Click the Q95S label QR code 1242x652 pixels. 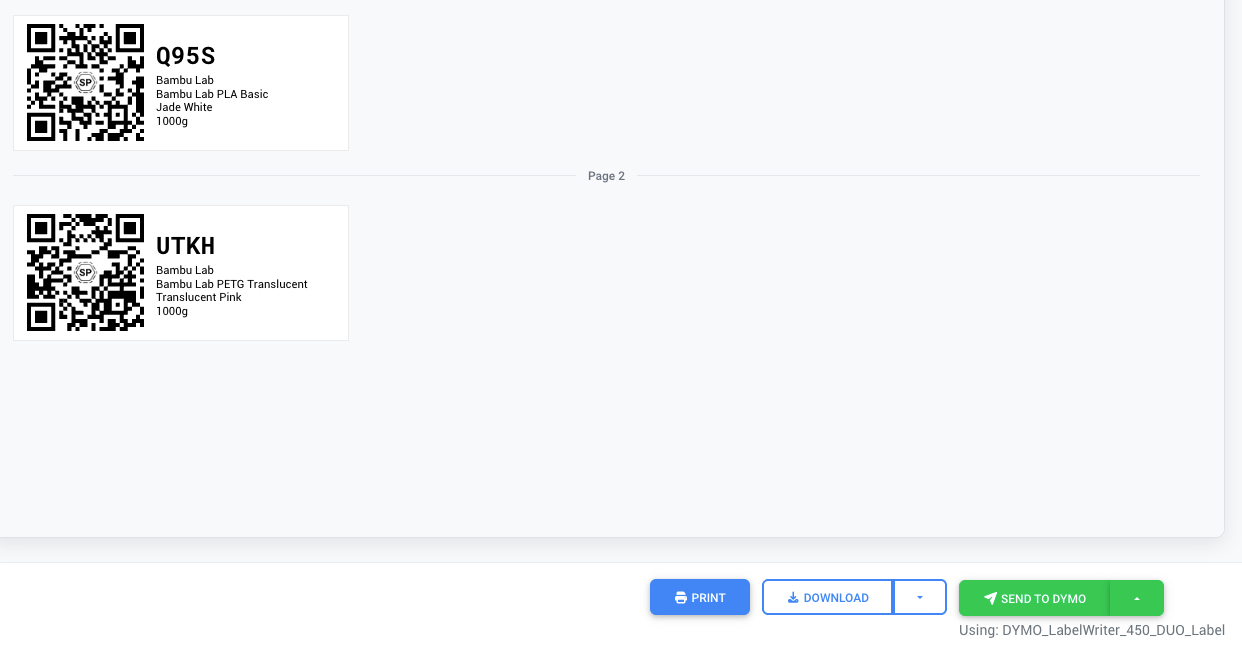[85, 83]
